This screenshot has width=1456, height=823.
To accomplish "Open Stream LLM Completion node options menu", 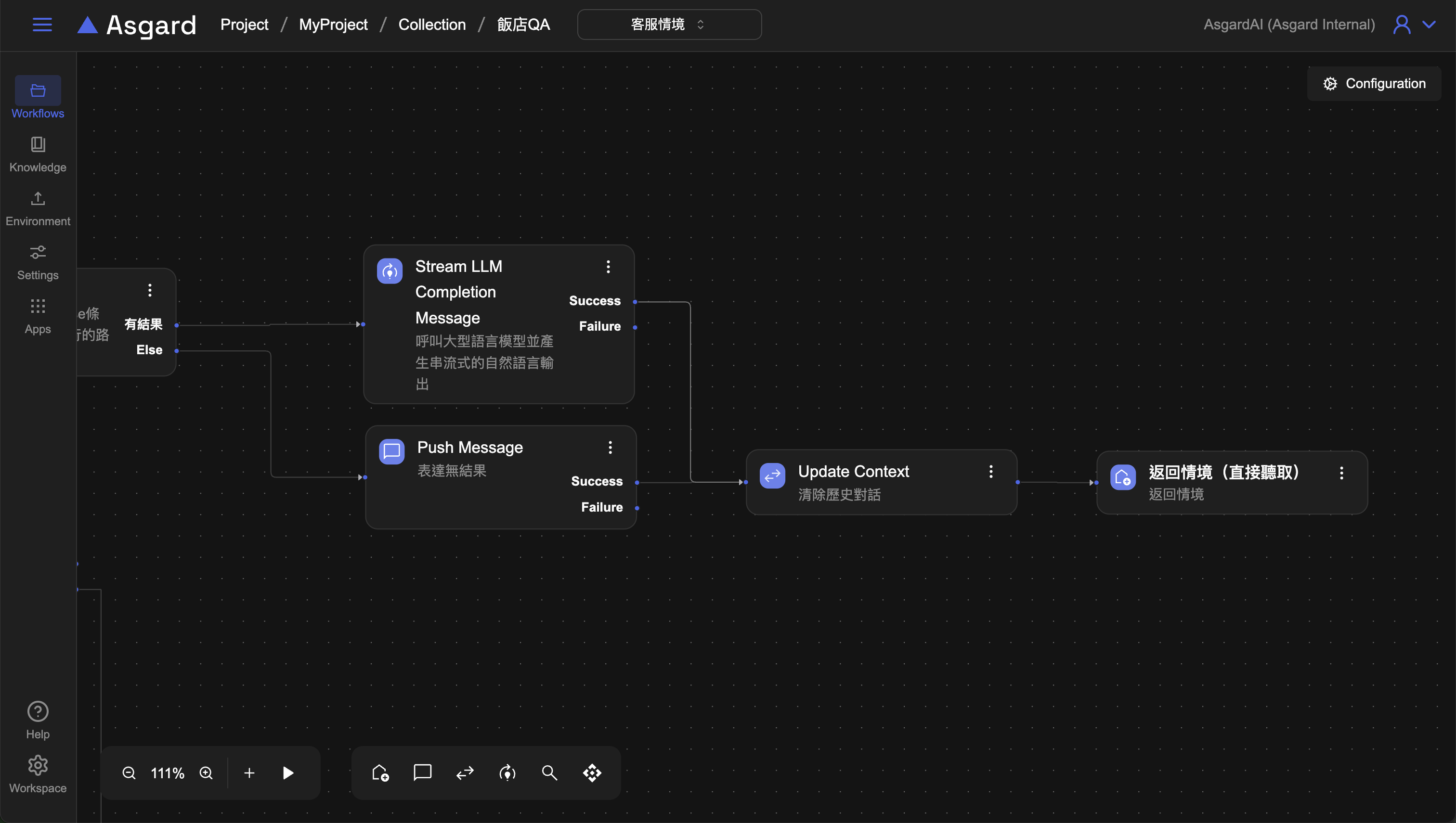I will coord(609,267).
